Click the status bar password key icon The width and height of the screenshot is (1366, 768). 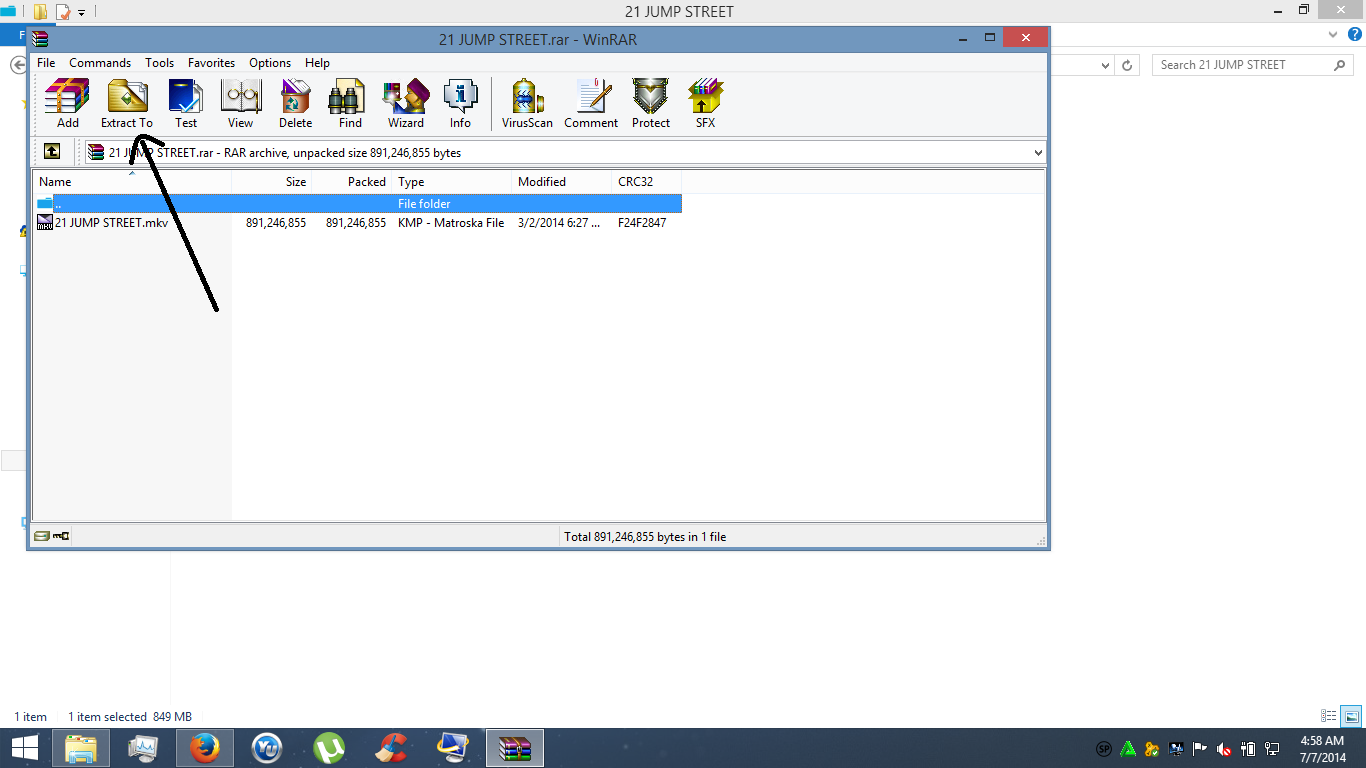(61, 537)
